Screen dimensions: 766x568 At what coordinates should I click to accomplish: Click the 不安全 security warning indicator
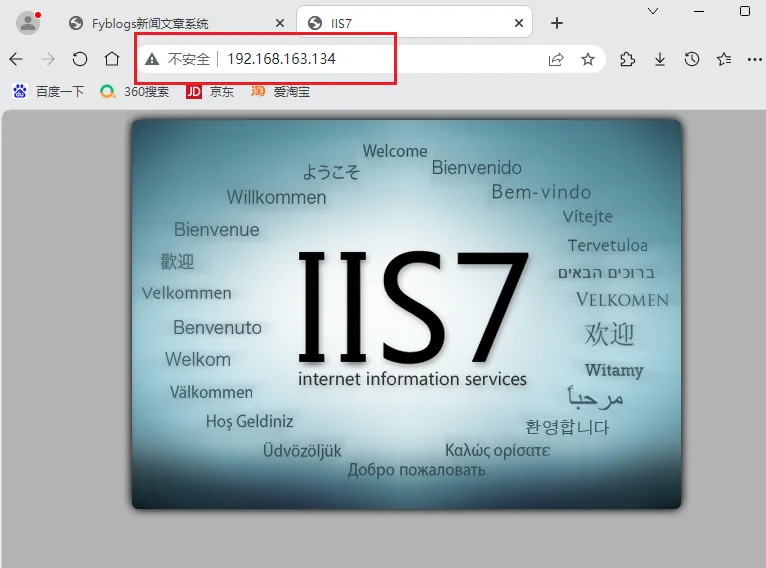click(177, 59)
